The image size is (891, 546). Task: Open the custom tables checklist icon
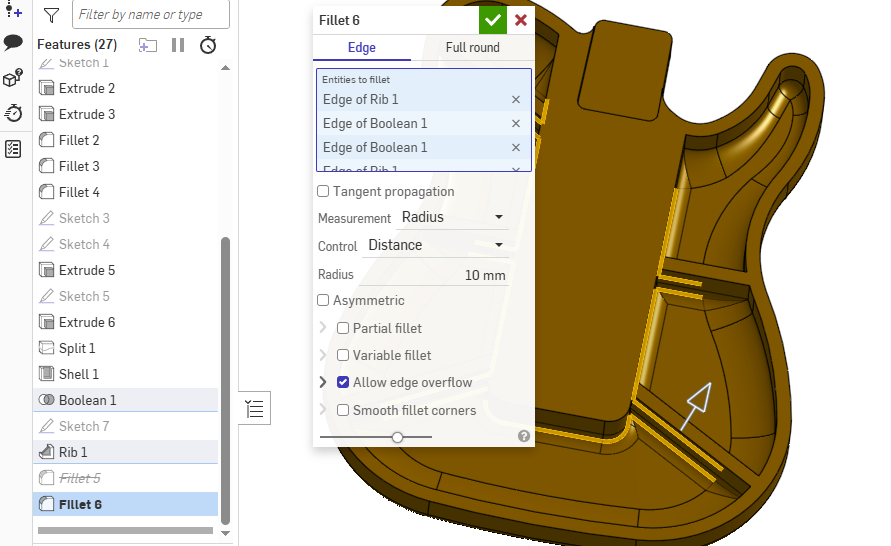tap(13, 149)
